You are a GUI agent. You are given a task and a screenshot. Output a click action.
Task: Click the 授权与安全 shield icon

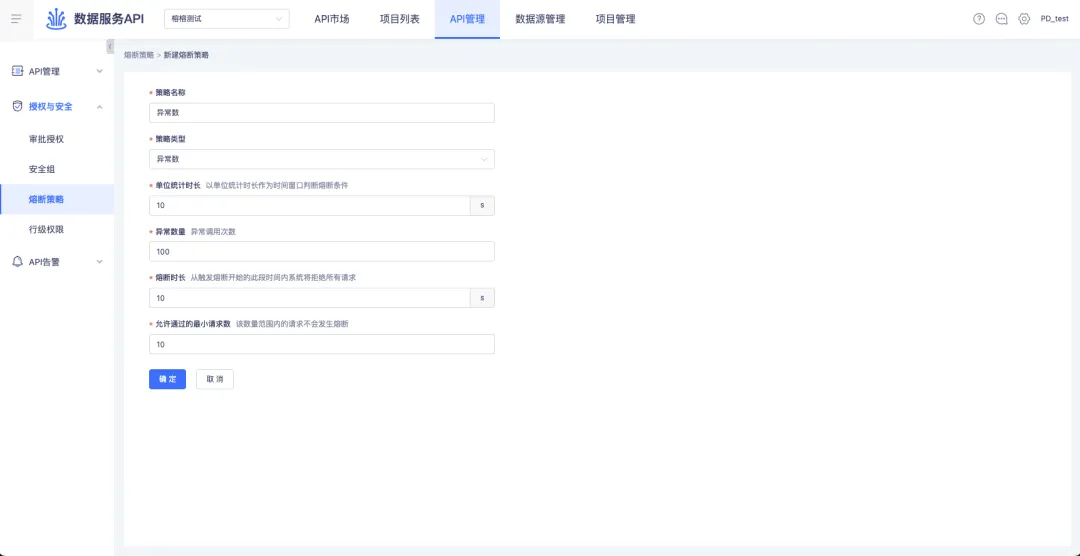18,107
